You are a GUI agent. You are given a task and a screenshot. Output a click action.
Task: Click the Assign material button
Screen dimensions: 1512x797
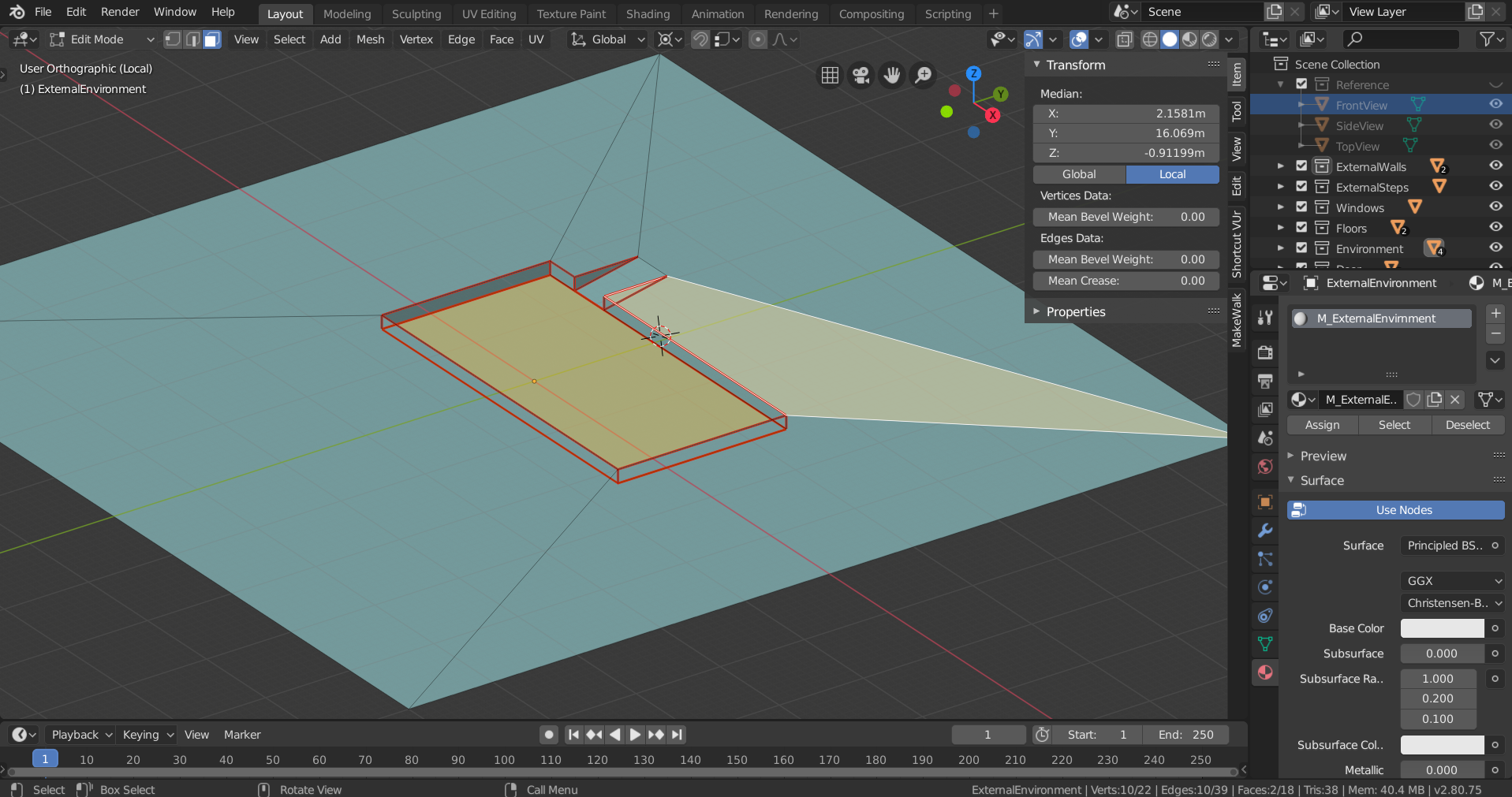tap(1322, 425)
